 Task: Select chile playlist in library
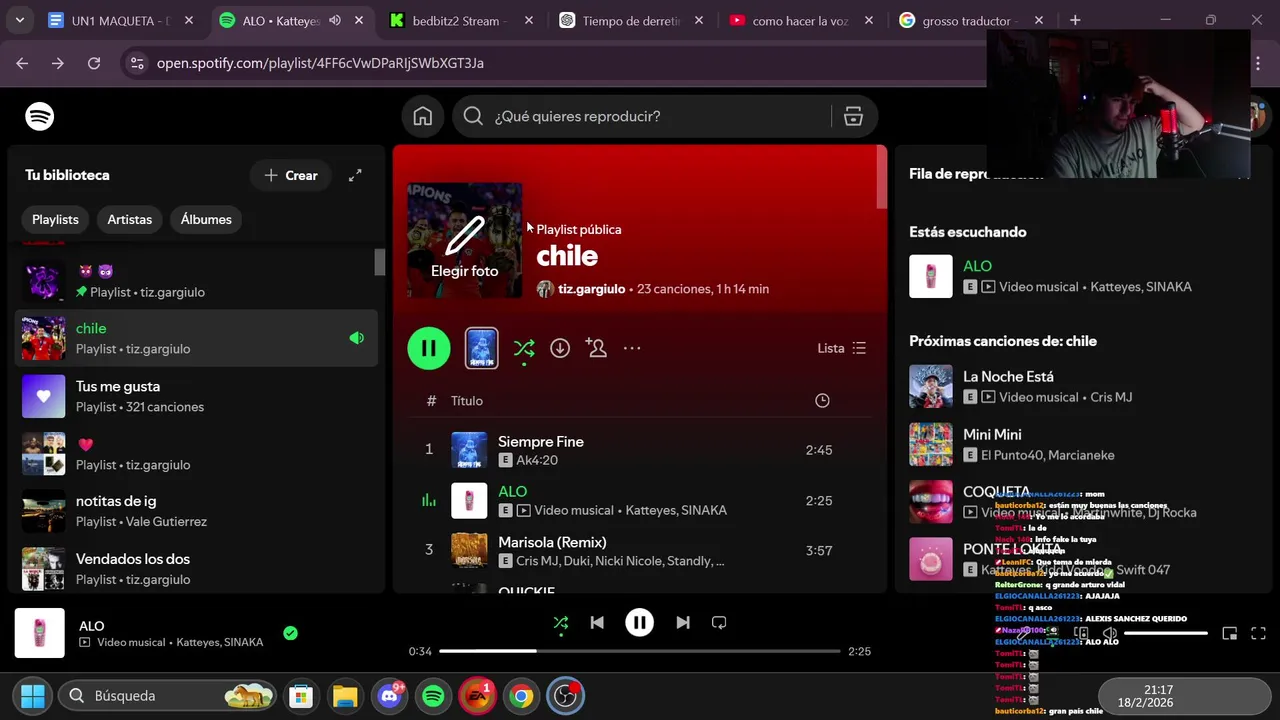coord(196,338)
